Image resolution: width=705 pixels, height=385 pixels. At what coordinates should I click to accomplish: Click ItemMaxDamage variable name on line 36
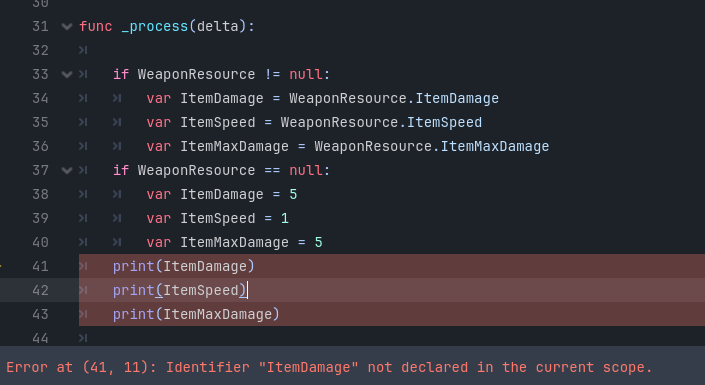(x=234, y=146)
